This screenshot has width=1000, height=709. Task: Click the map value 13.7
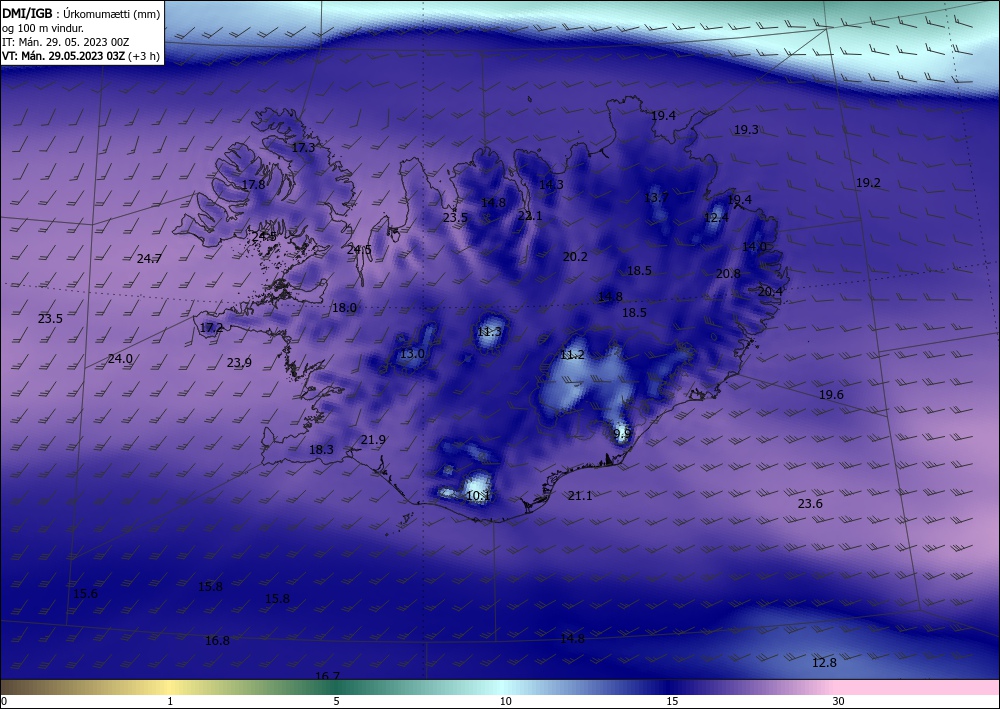656,198
